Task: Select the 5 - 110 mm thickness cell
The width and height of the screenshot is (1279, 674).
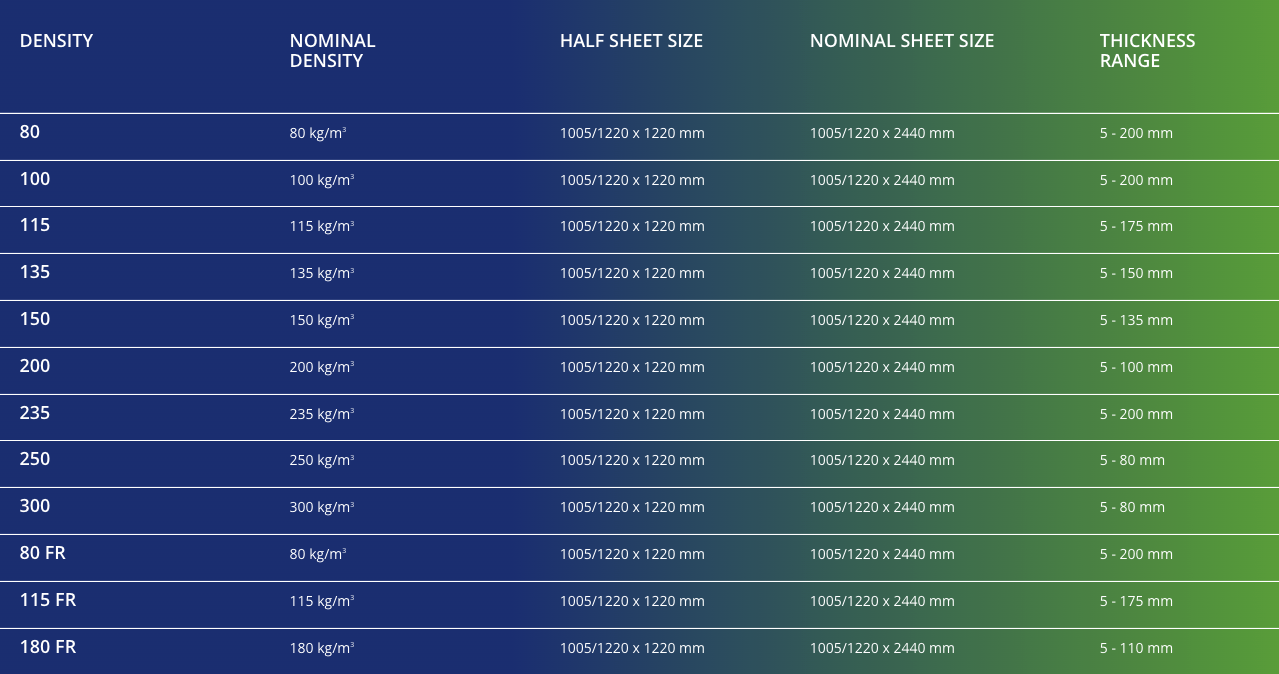Action: pos(1136,648)
